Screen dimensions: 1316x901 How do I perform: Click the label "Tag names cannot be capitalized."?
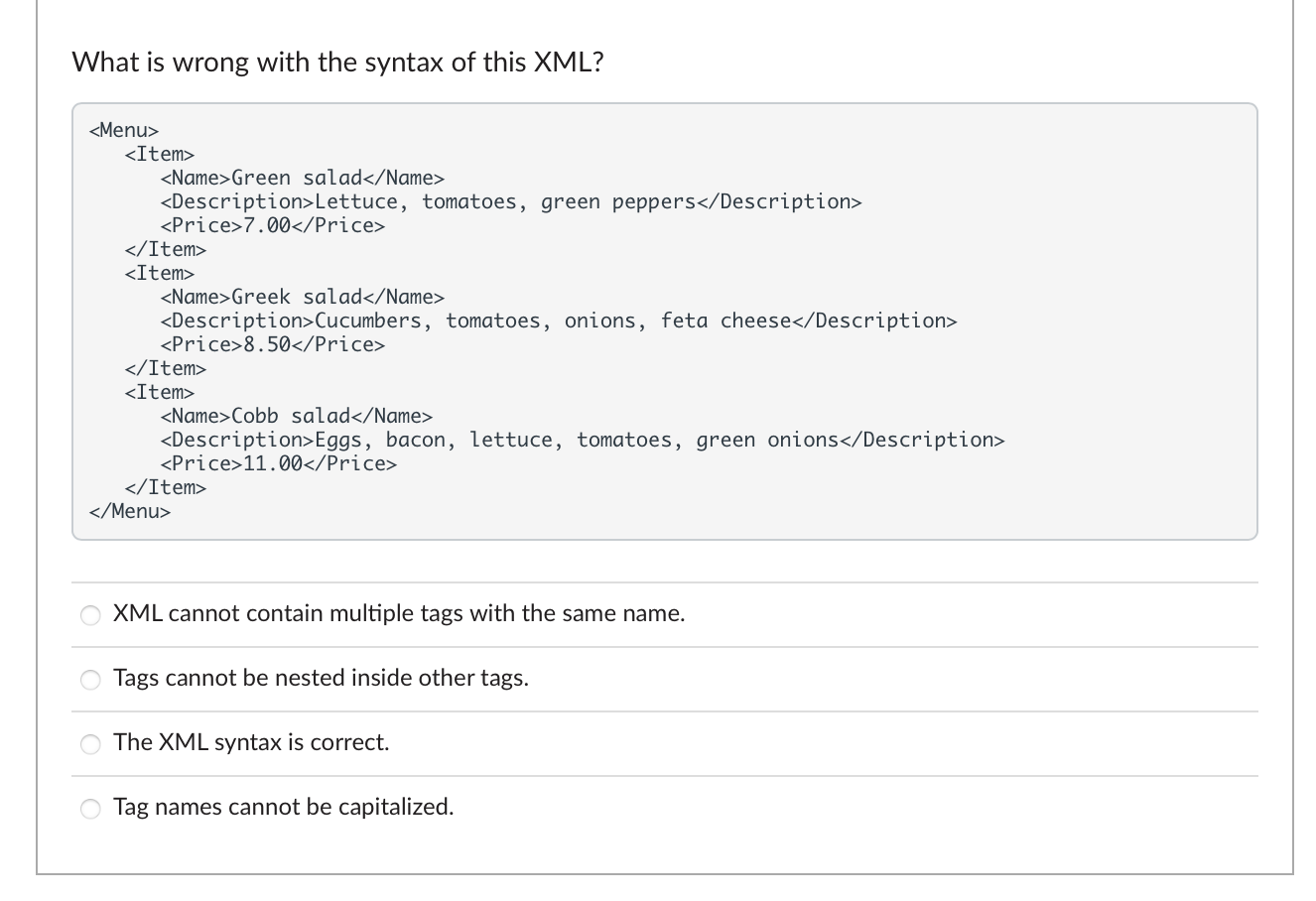pos(283,807)
